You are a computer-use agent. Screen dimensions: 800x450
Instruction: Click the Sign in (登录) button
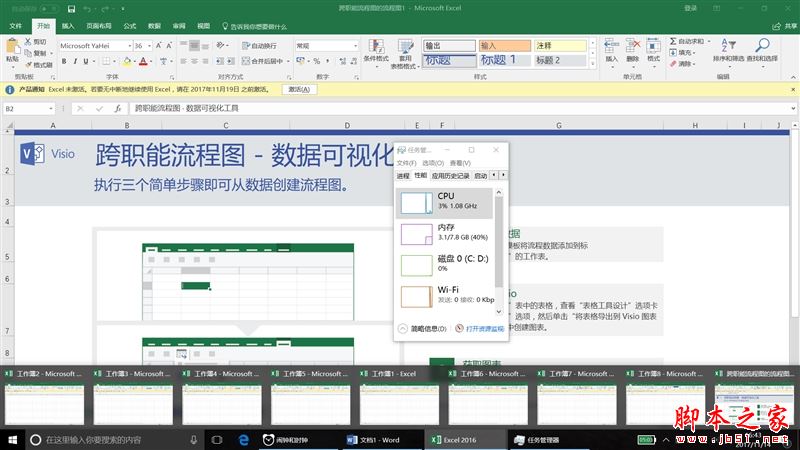pos(690,8)
